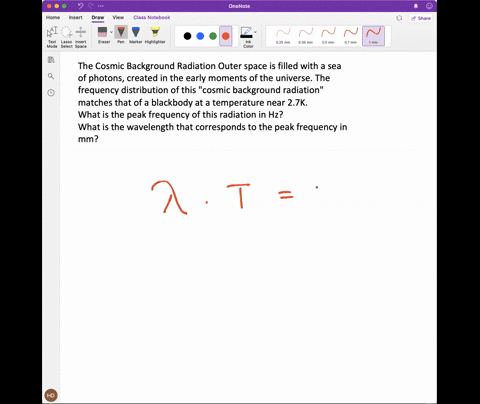This screenshot has width=480, height=404.
Task: Choose the Insert Space tool
Action: pos(81,37)
